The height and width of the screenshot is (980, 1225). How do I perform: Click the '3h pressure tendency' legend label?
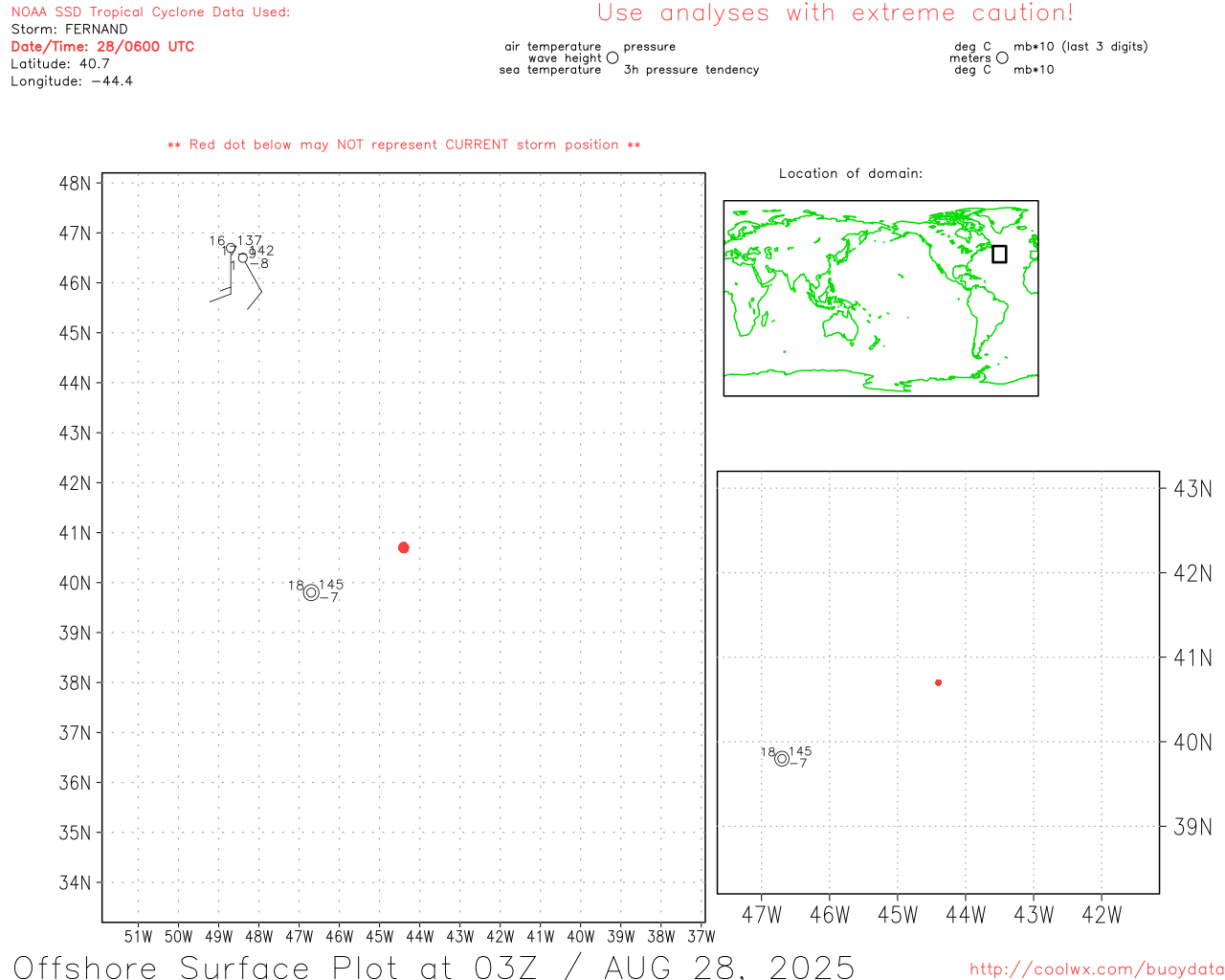pos(691,70)
